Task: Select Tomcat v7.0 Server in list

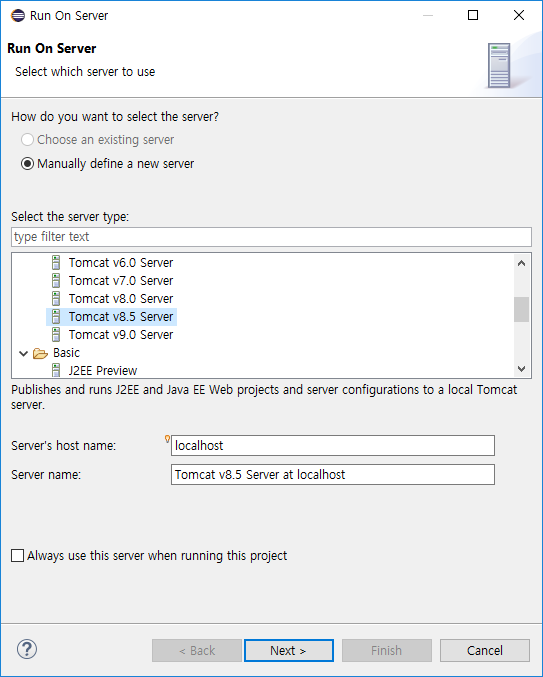Action: click(x=121, y=281)
